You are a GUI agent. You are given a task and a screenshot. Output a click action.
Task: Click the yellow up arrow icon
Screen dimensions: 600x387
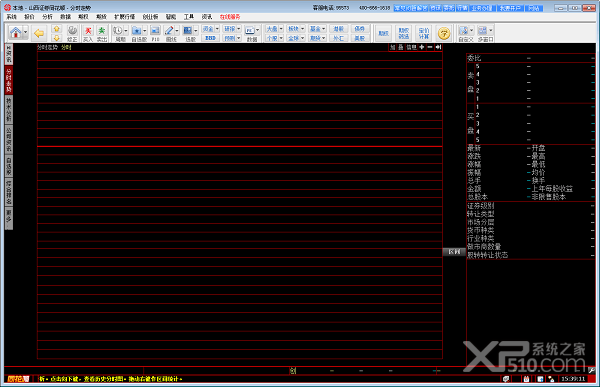(57, 29)
